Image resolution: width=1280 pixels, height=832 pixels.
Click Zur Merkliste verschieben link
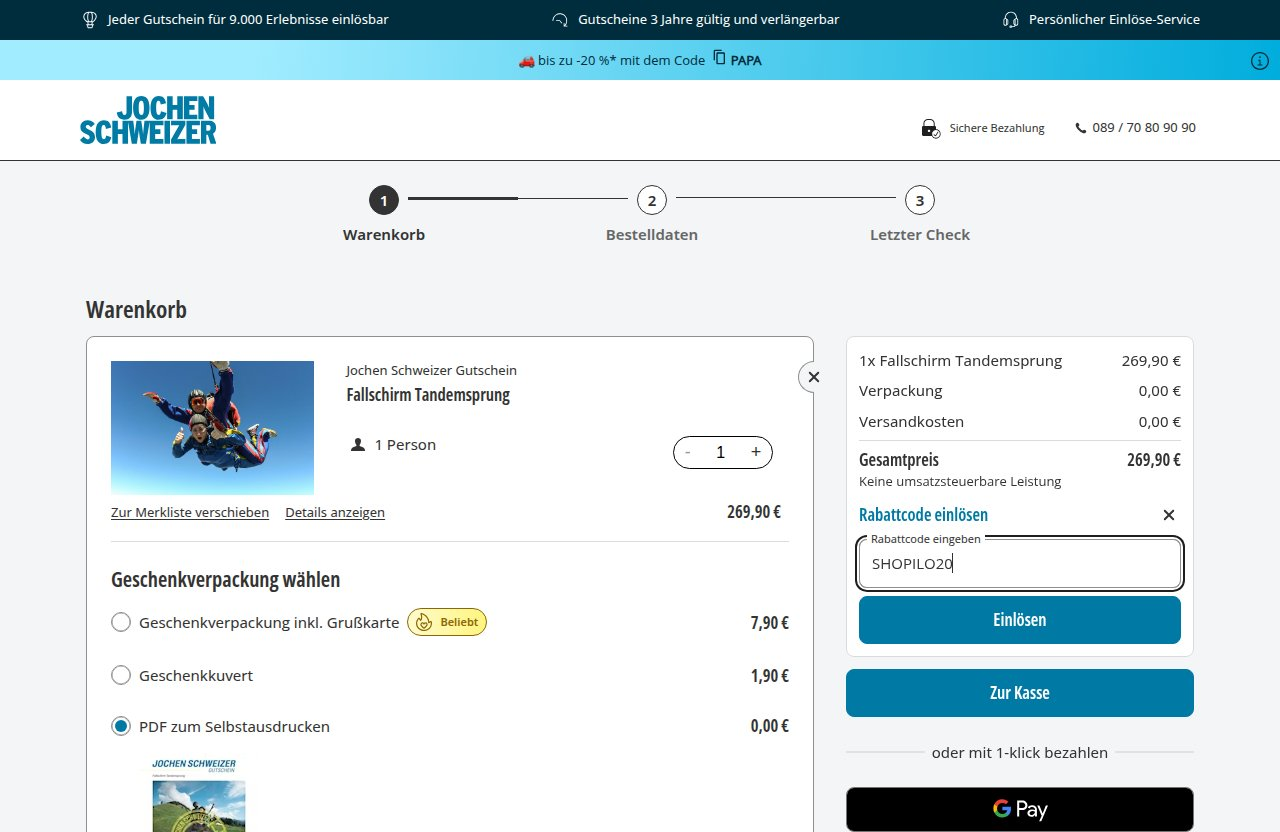pyautogui.click(x=190, y=512)
